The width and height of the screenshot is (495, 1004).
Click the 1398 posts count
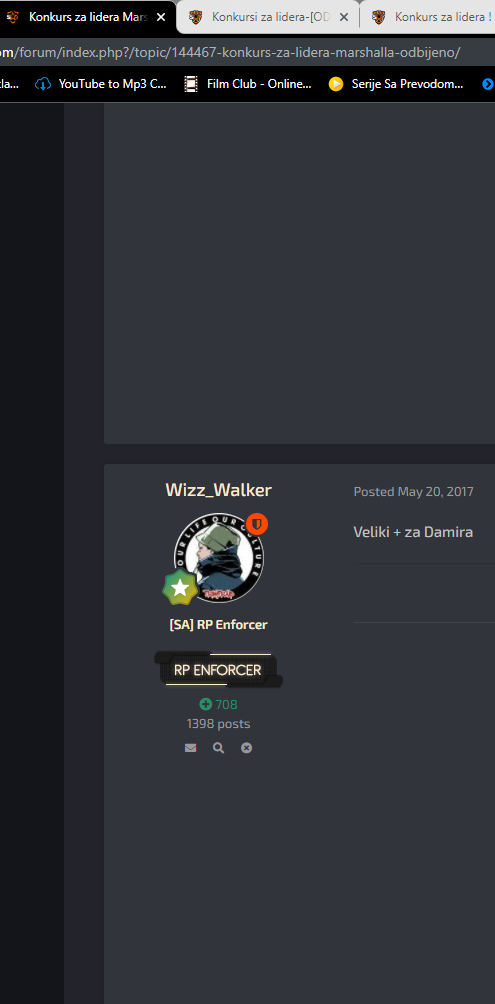click(218, 724)
